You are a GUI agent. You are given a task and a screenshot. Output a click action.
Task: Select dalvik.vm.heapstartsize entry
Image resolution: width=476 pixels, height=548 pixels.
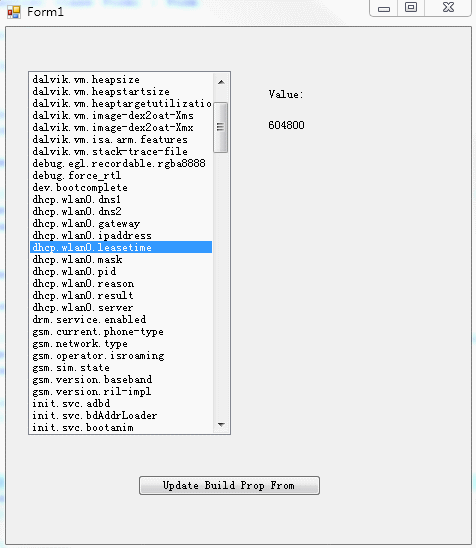click(121, 92)
